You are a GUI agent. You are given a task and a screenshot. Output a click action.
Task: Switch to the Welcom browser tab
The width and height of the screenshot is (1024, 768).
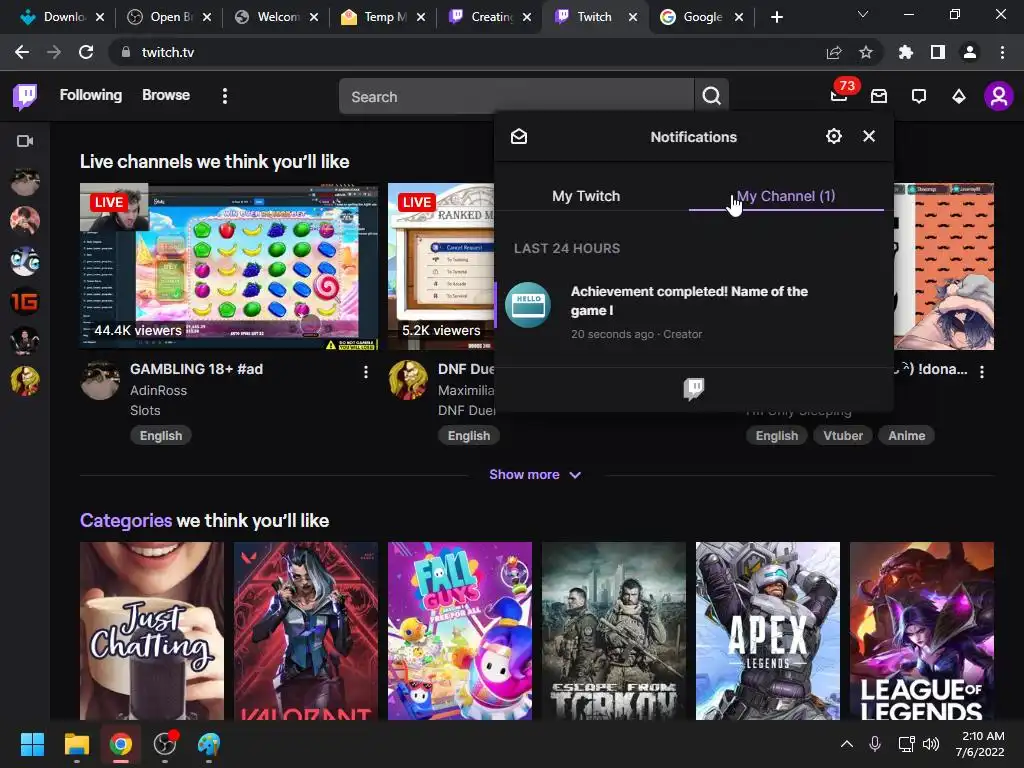[277, 17]
